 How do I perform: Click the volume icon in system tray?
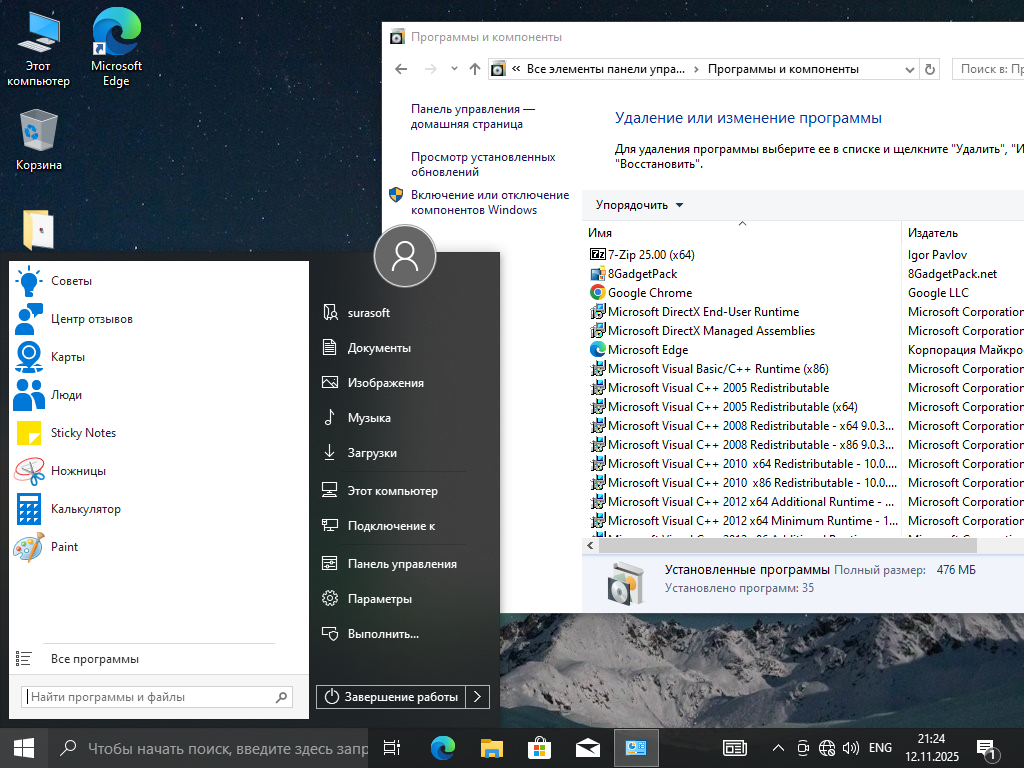851,748
